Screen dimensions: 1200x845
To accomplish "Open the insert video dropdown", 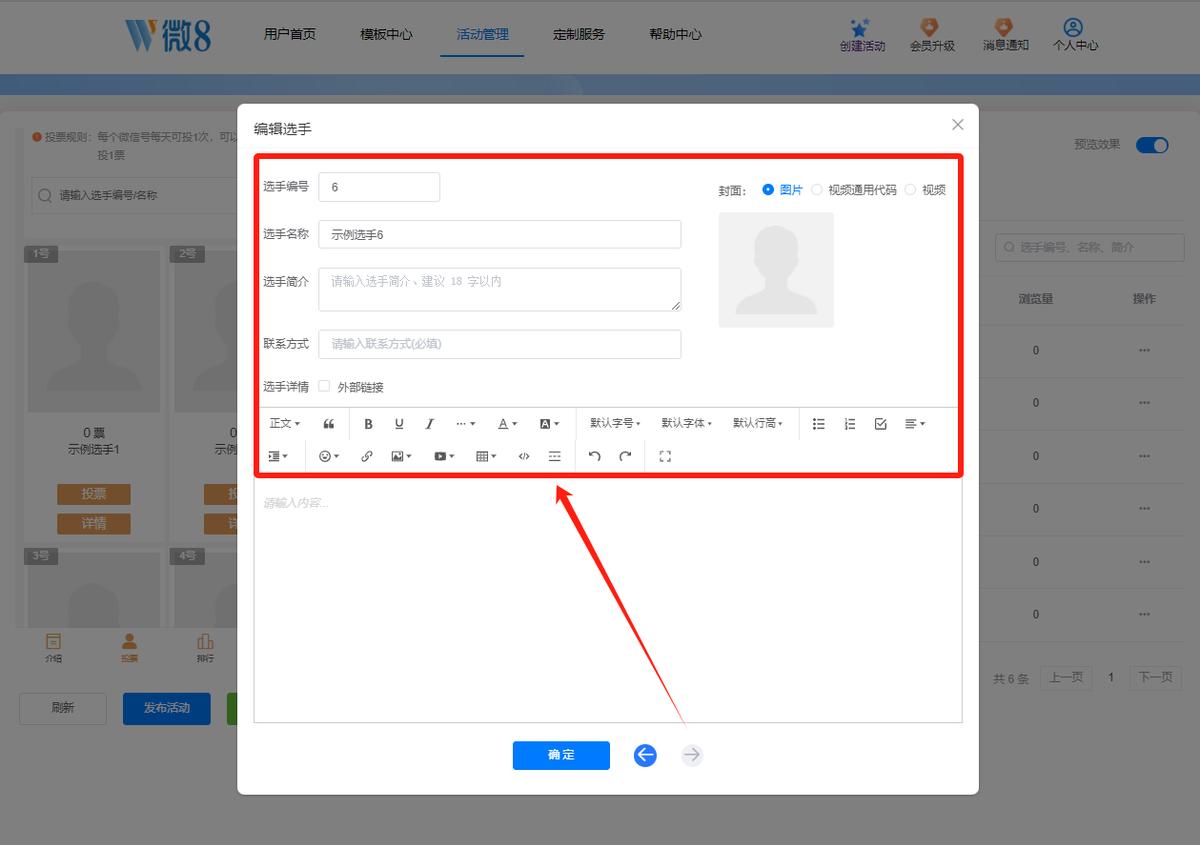I will click(x=444, y=456).
